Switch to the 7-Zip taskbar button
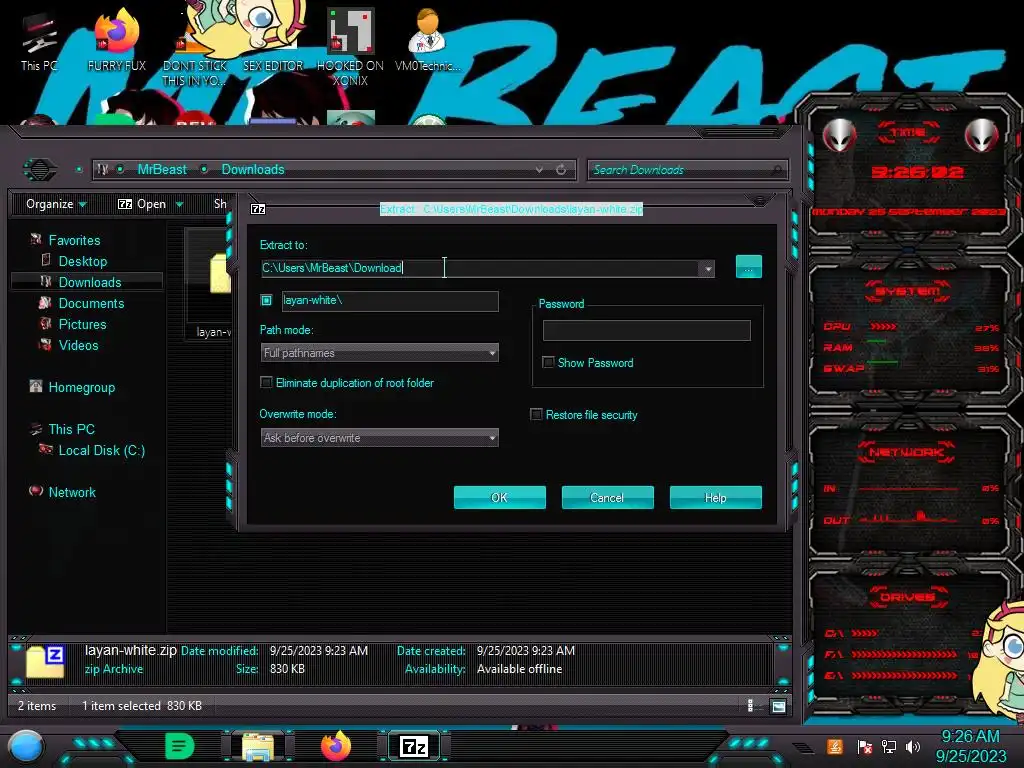1024x768 pixels. click(414, 746)
